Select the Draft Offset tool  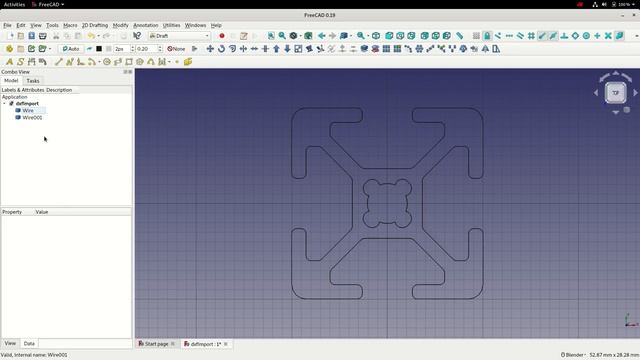(232, 49)
